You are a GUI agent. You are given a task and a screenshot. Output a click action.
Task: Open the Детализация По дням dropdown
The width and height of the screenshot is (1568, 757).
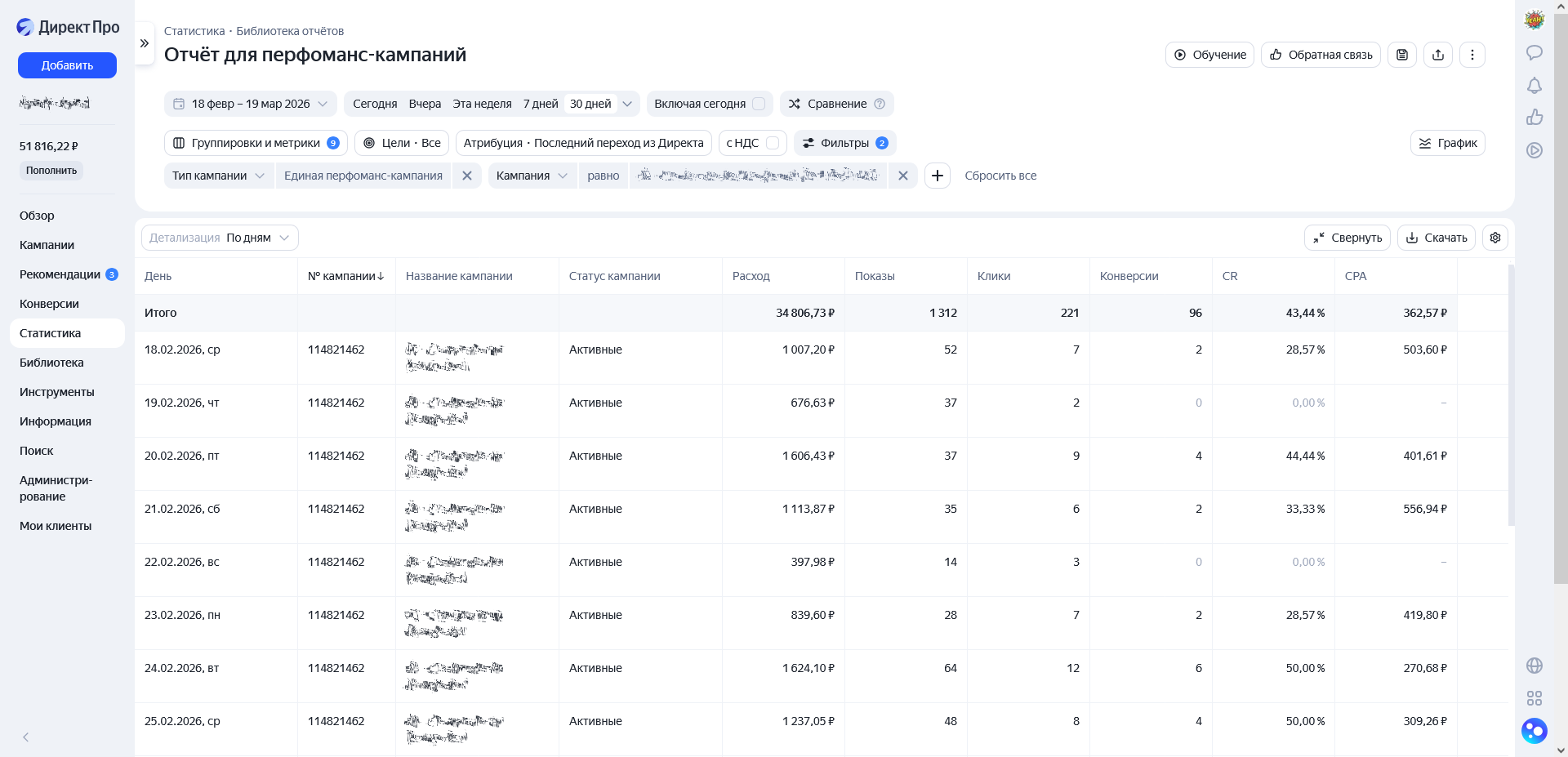(x=220, y=238)
